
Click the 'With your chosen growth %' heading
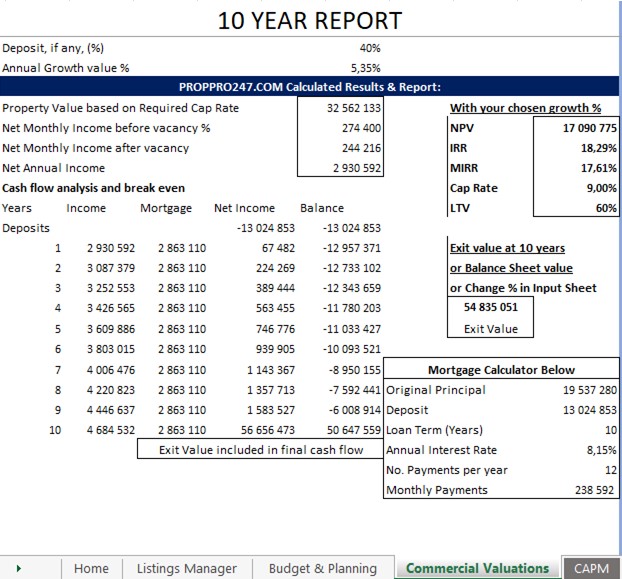525,108
